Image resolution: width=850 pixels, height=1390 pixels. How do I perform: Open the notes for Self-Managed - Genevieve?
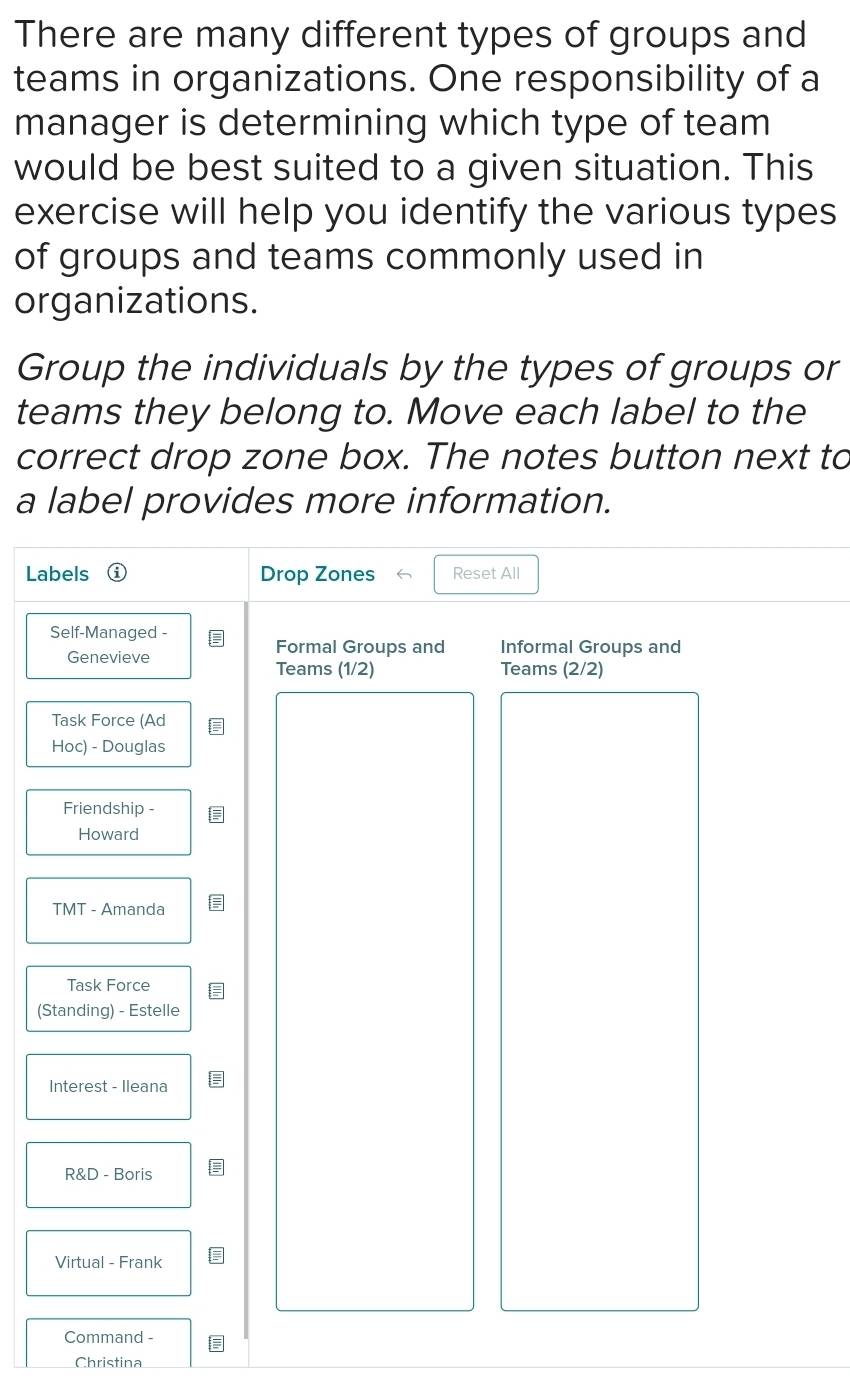(x=215, y=639)
